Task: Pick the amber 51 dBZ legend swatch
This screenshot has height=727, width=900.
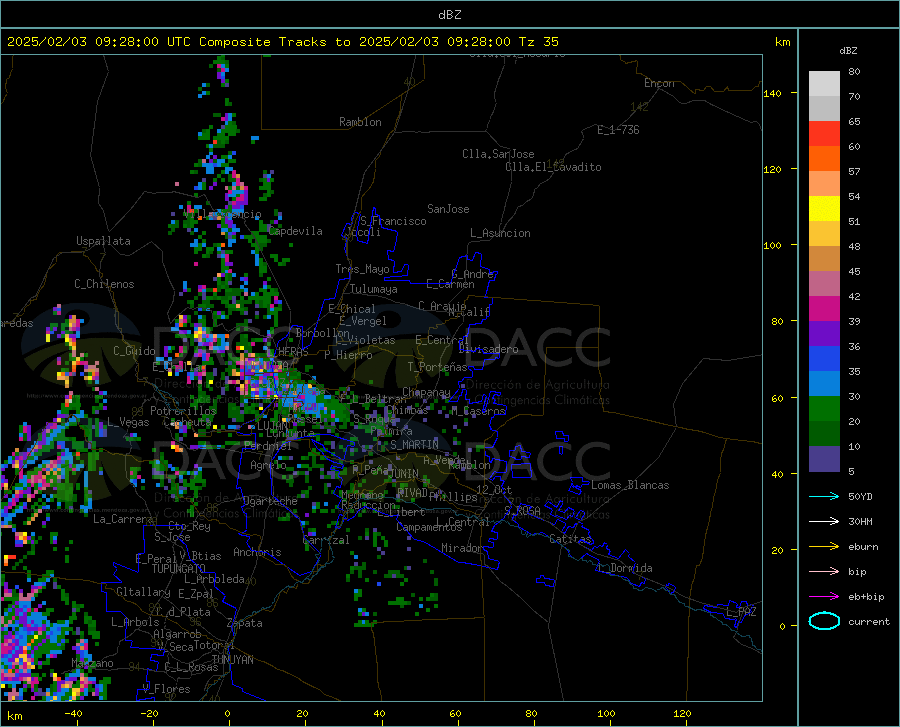Action: pyautogui.click(x=824, y=234)
